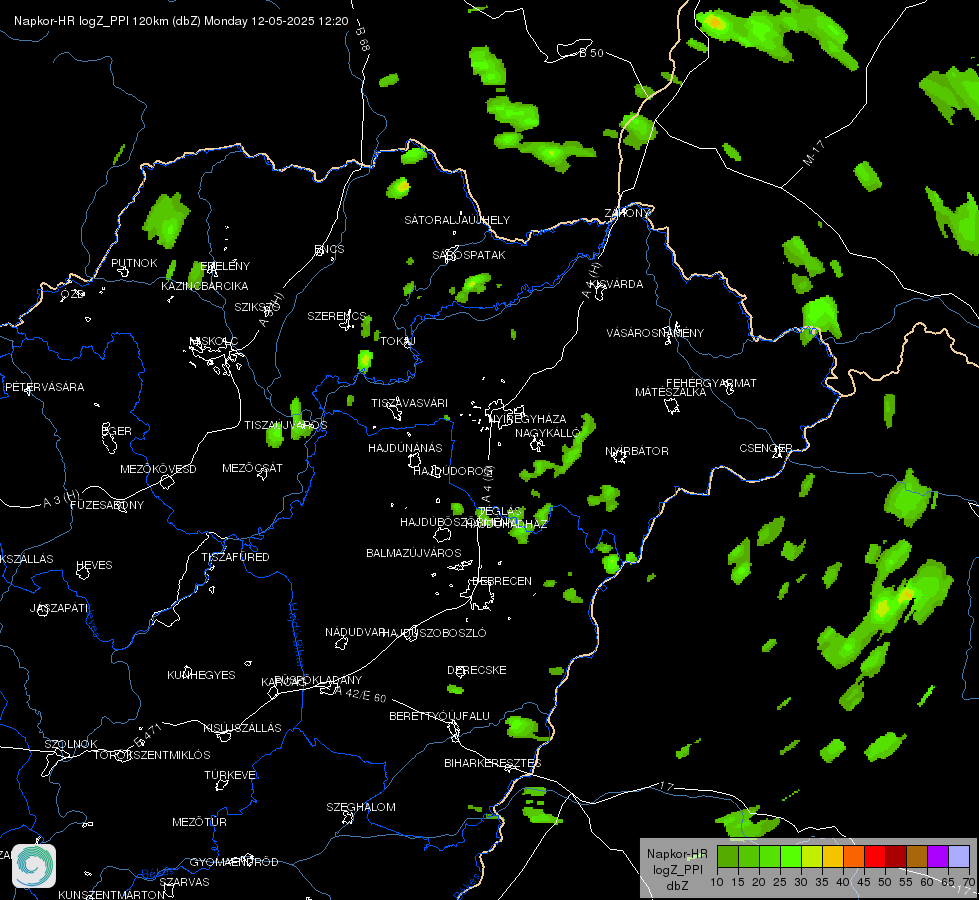This screenshot has width=979, height=900.
Task: Select the SZOLNOK city label
Action: 71,744
